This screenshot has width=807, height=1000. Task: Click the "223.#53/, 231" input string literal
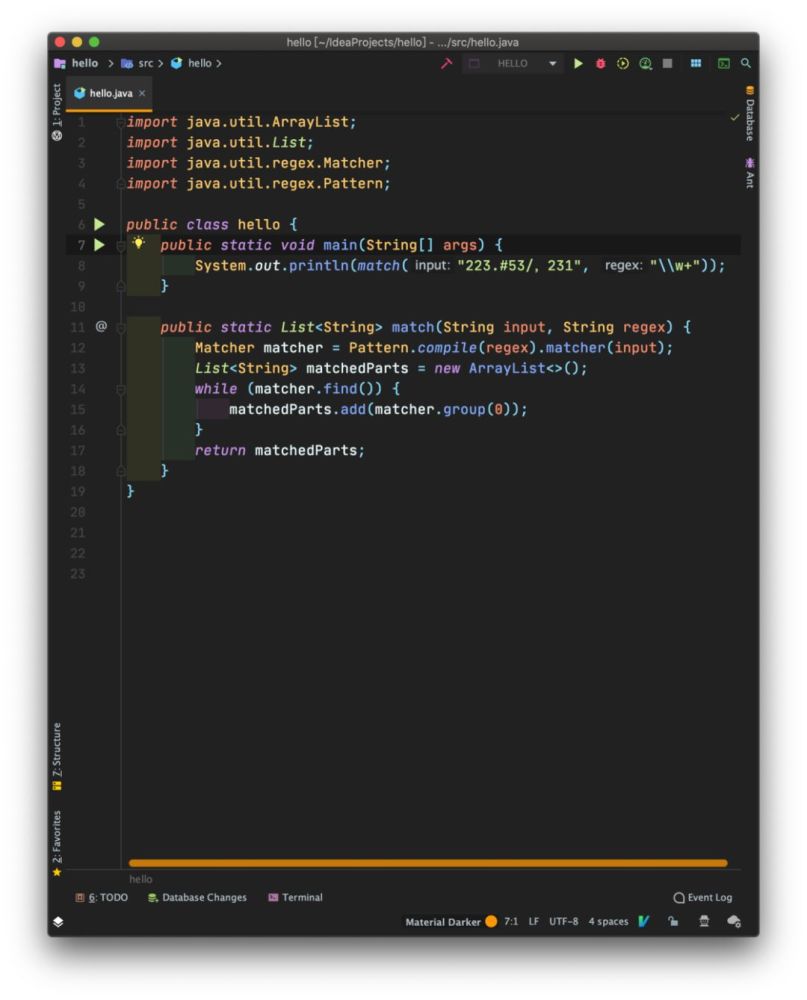point(519,265)
